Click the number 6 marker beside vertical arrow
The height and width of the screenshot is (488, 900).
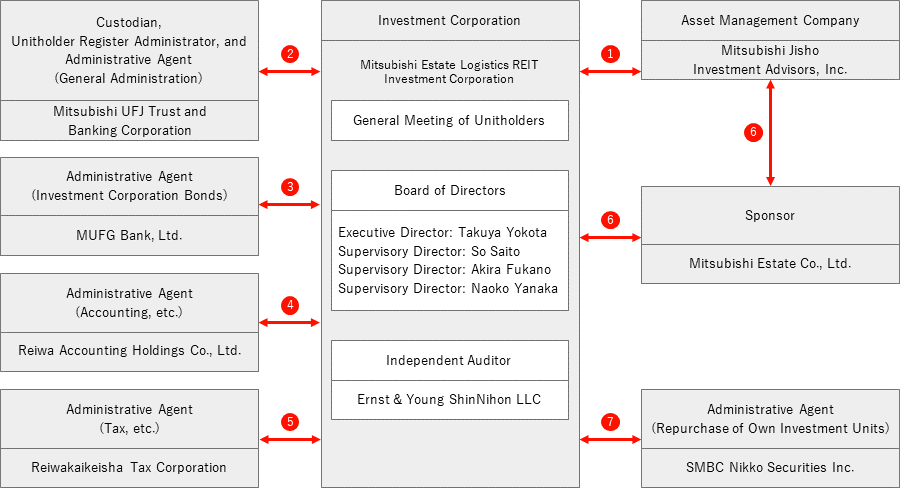click(x=753, y=132)
